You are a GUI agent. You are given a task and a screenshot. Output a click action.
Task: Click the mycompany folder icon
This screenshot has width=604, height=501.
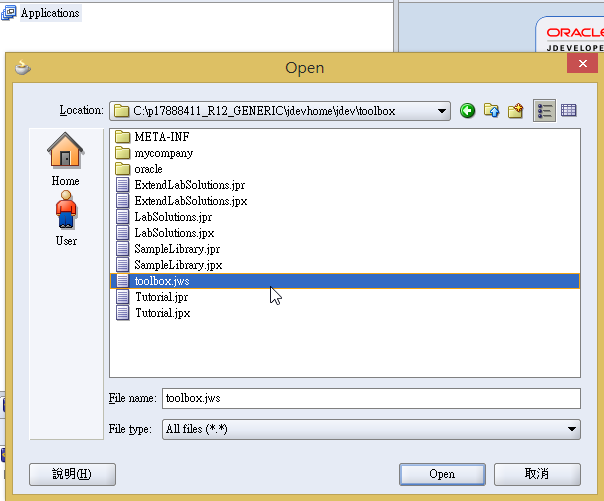tap(122, 152)
